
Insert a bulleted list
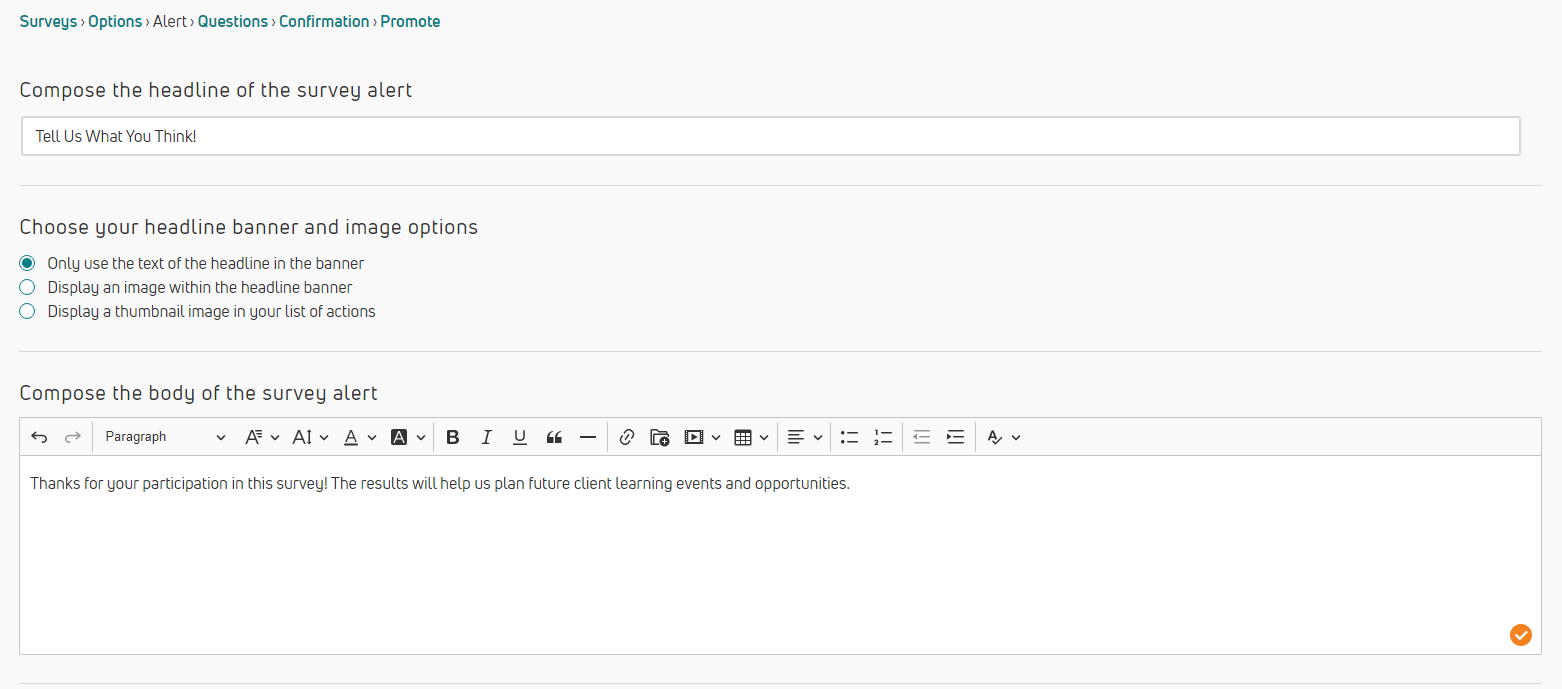[850, 437]
